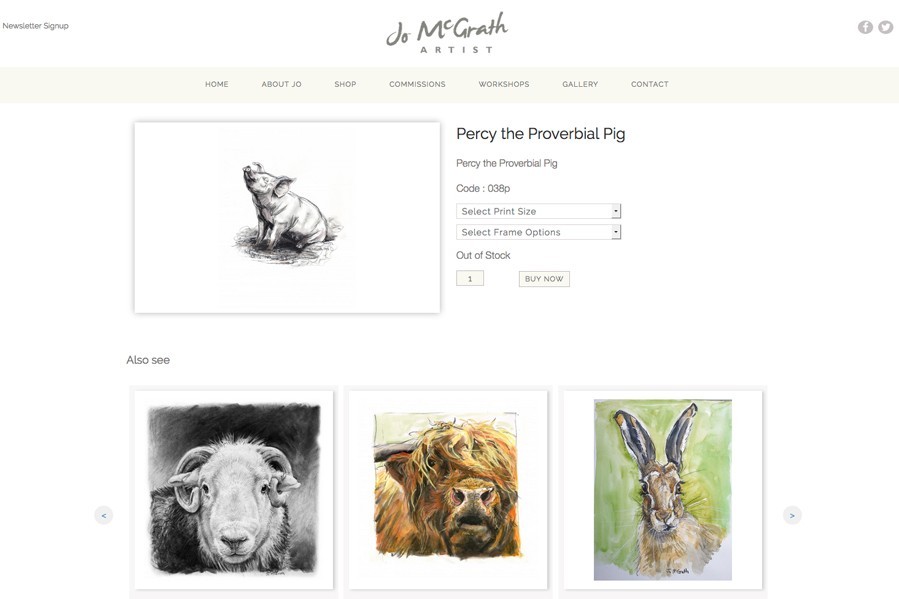Screen dimensions: 899x599
Task: Open the Twitter social icon
Action: [886, 27]
